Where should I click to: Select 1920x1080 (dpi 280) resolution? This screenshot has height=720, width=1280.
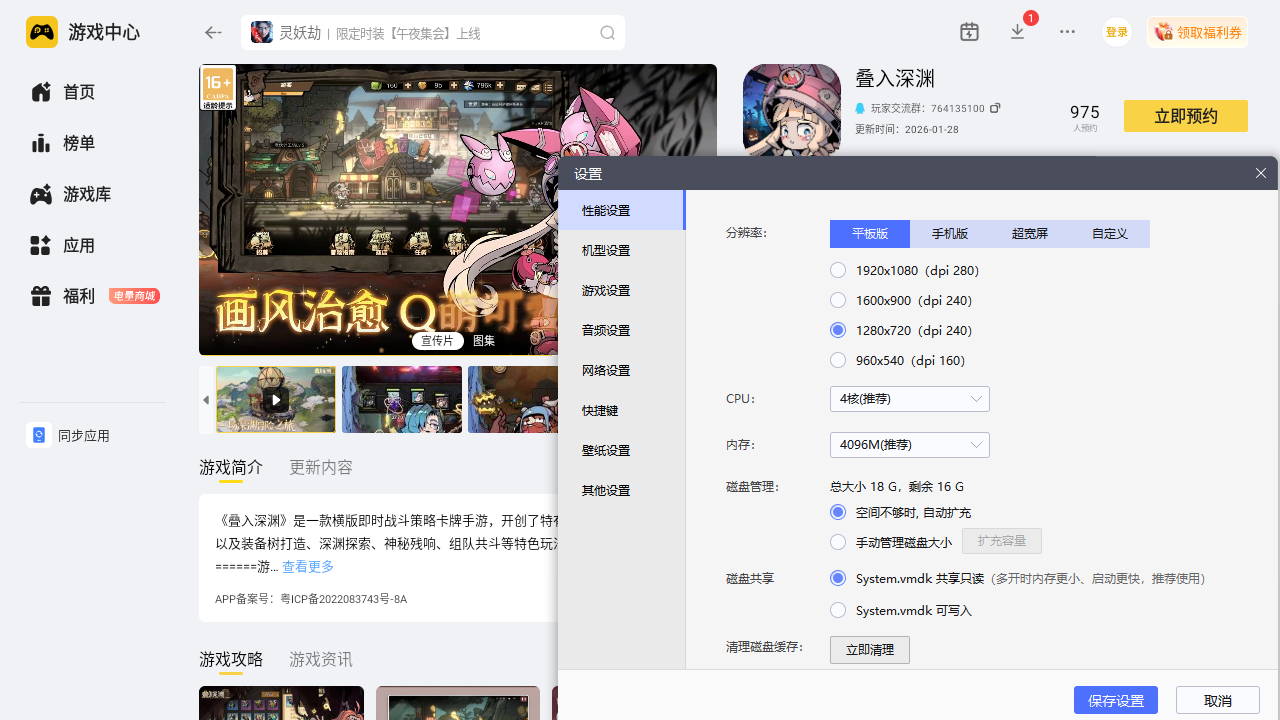point(838,270)
